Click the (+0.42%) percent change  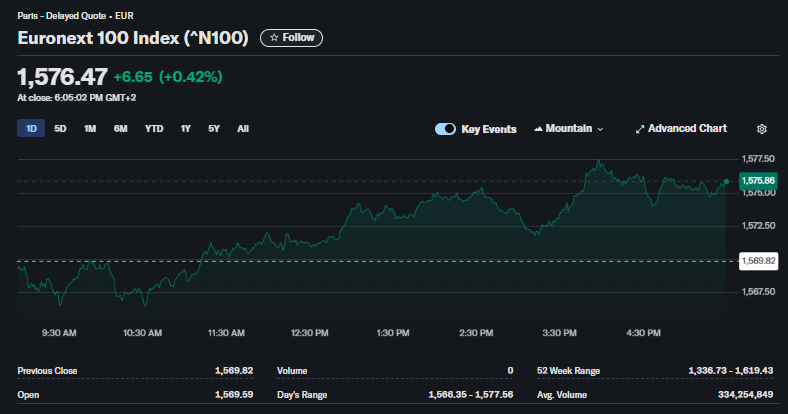[x=190, y=77]
